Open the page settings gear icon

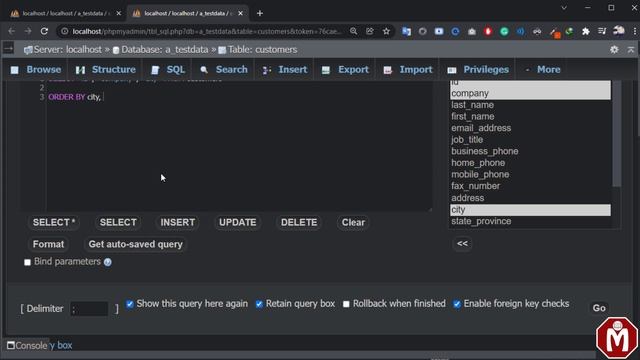coord(614,49)
